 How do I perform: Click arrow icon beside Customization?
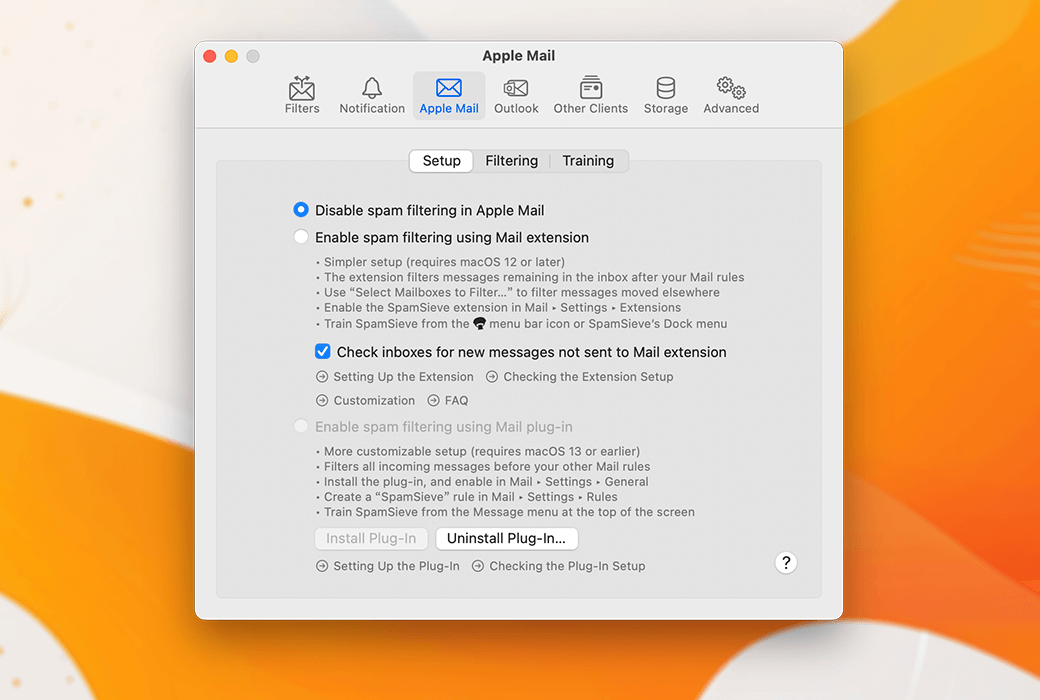322,401
